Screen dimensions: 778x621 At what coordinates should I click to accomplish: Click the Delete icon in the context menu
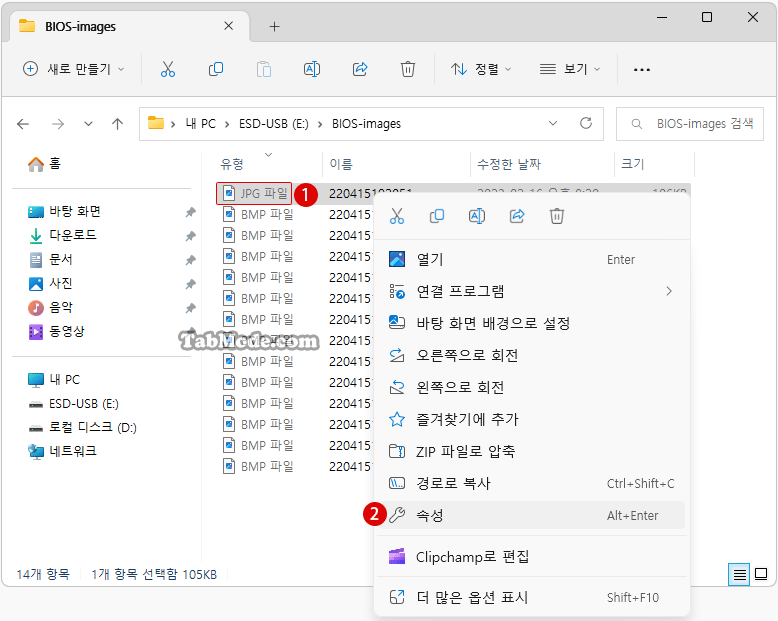click(557, 216)
